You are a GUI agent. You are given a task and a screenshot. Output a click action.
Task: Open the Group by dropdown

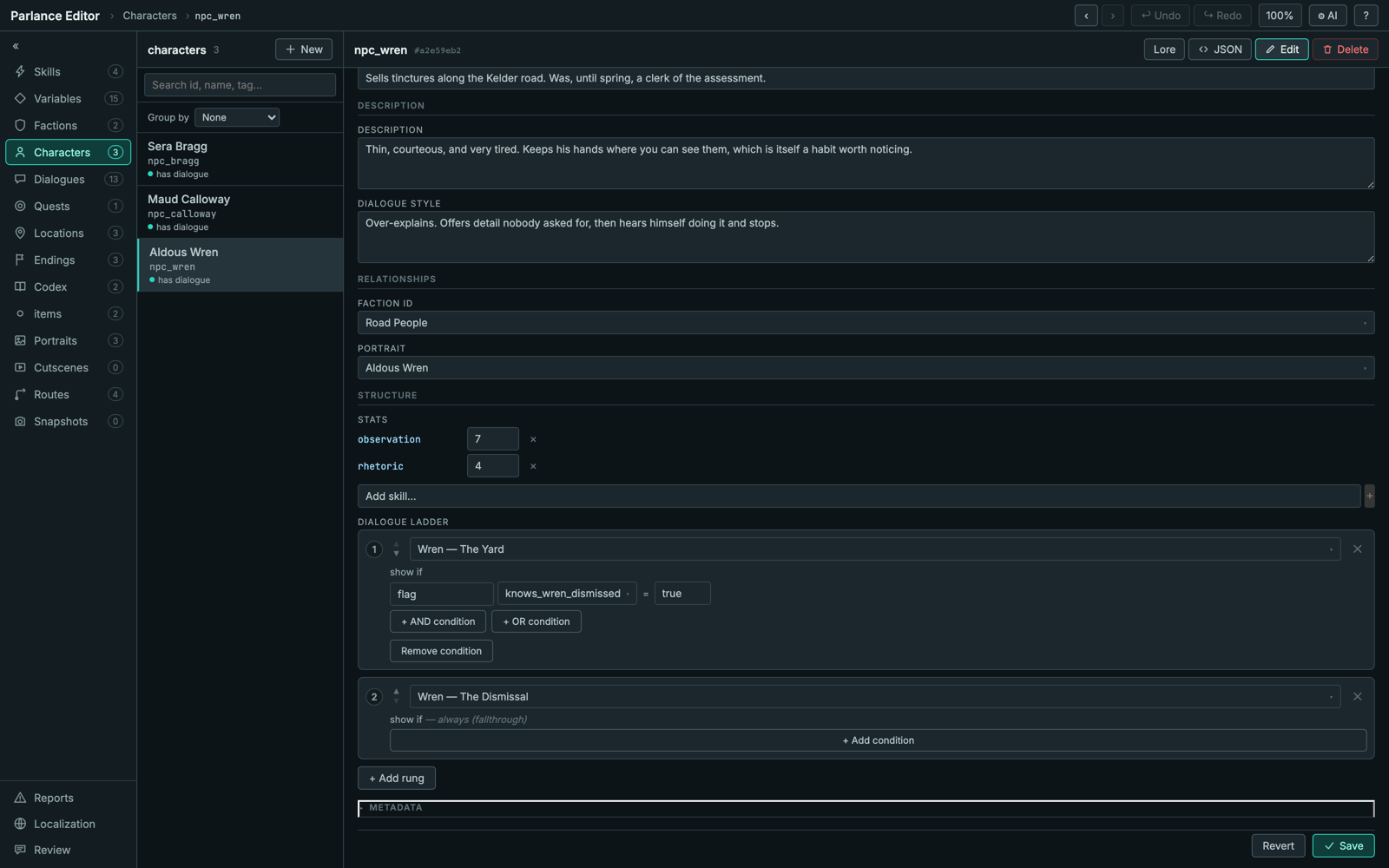[237, 117]
